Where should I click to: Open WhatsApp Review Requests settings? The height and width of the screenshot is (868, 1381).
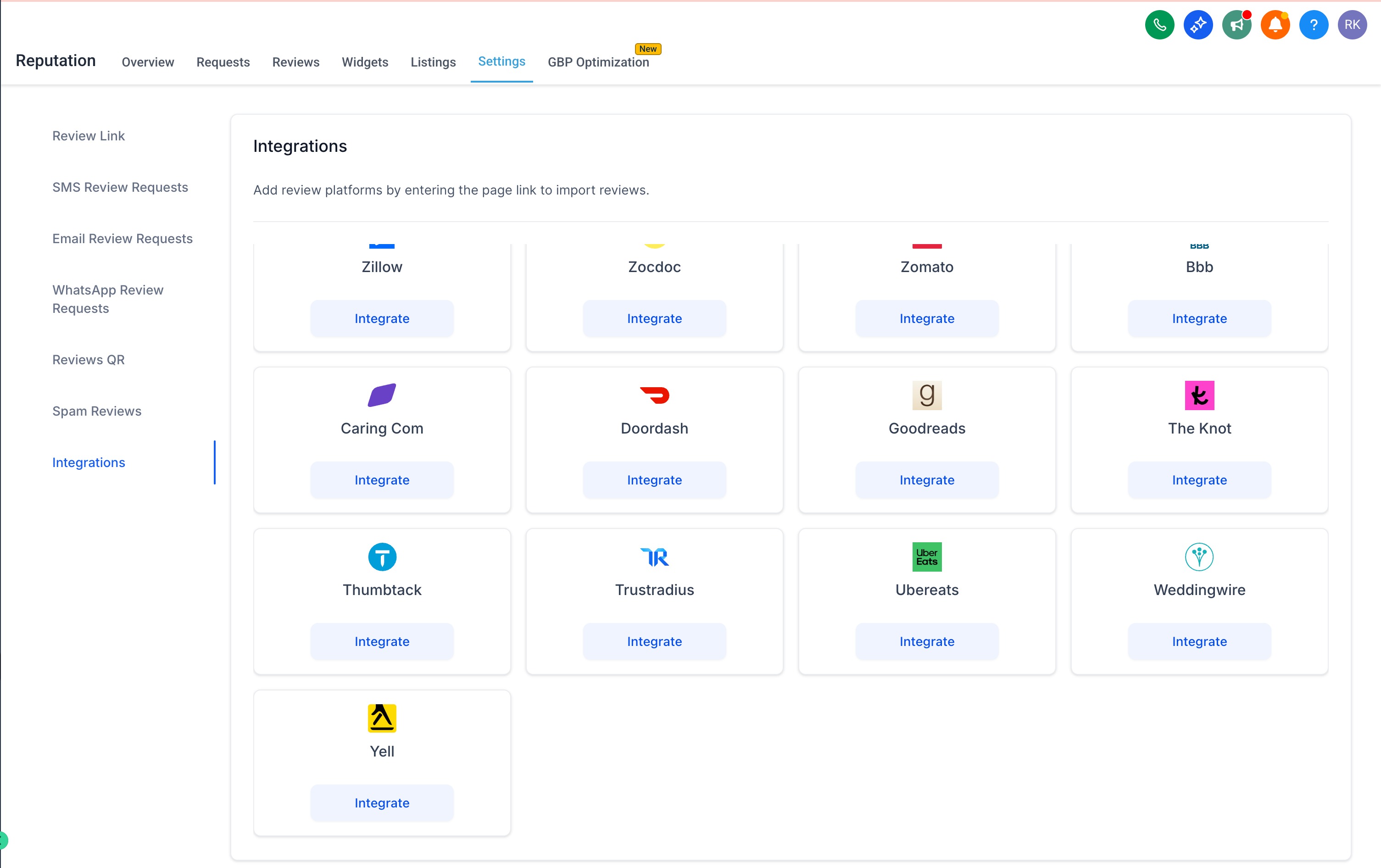click(108, 299)
